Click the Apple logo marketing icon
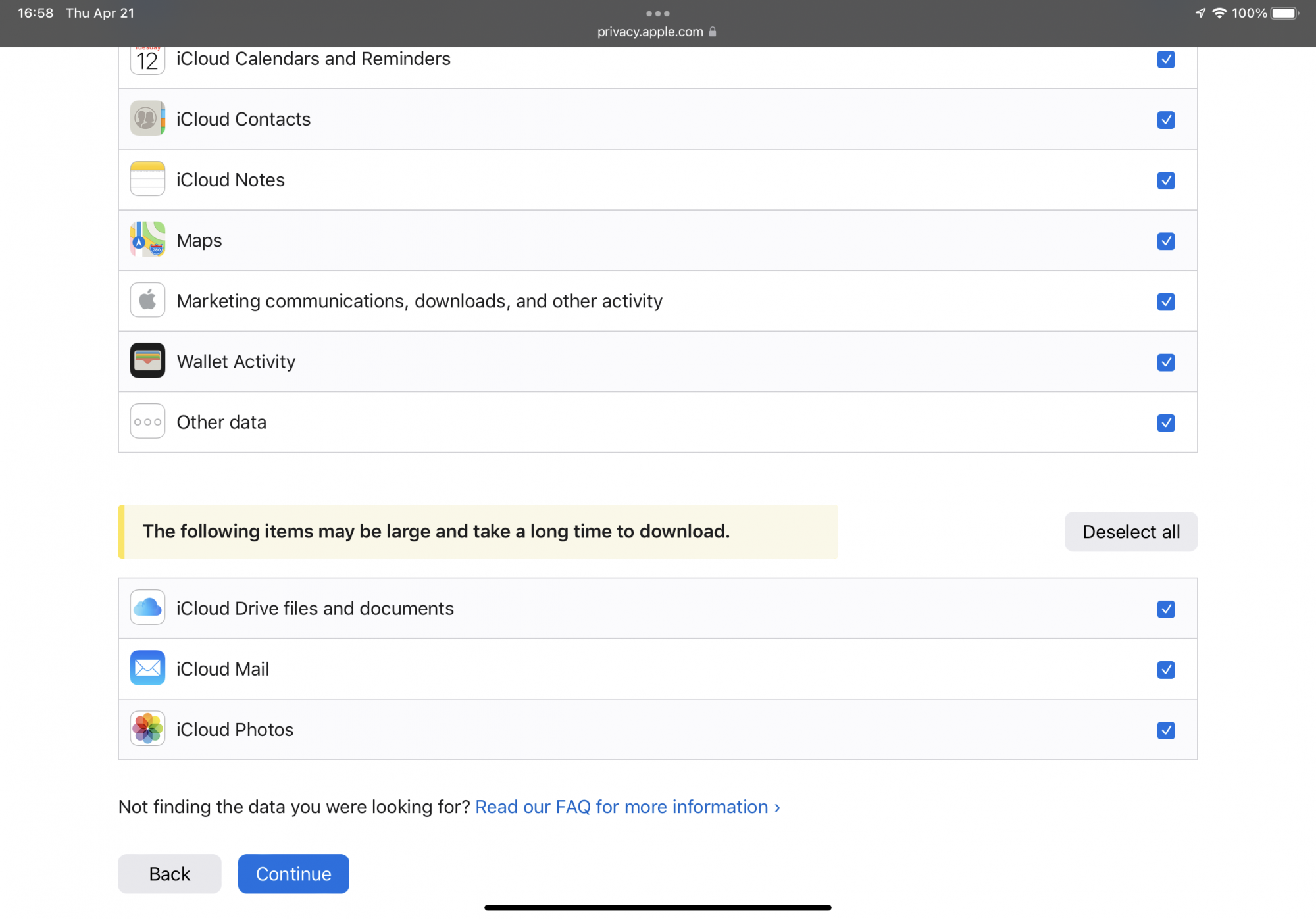Image resolution: width=1316 pixels, height=919 pixels. tap(147, 300)
